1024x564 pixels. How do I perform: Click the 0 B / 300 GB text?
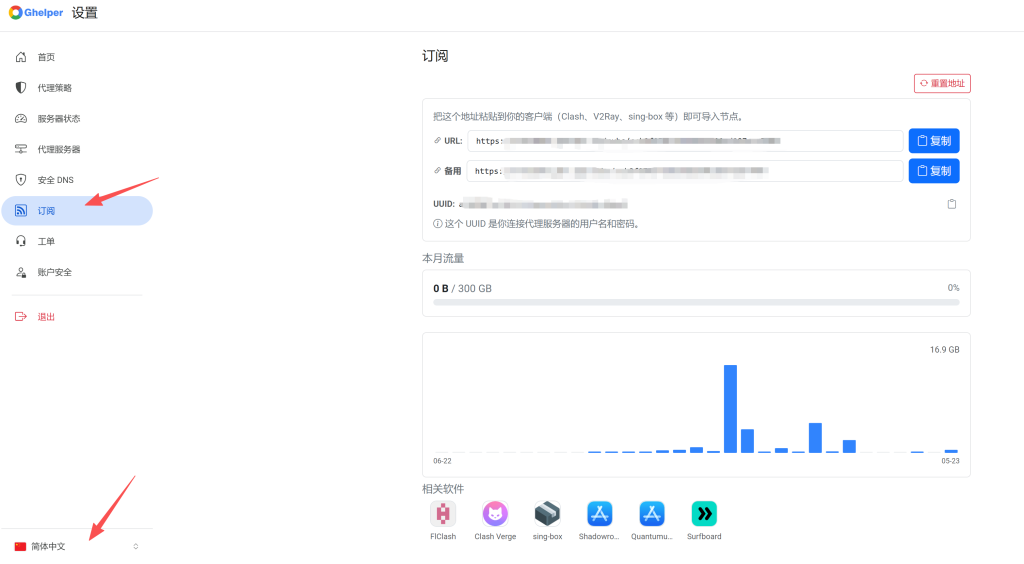[x=462, y=289]
